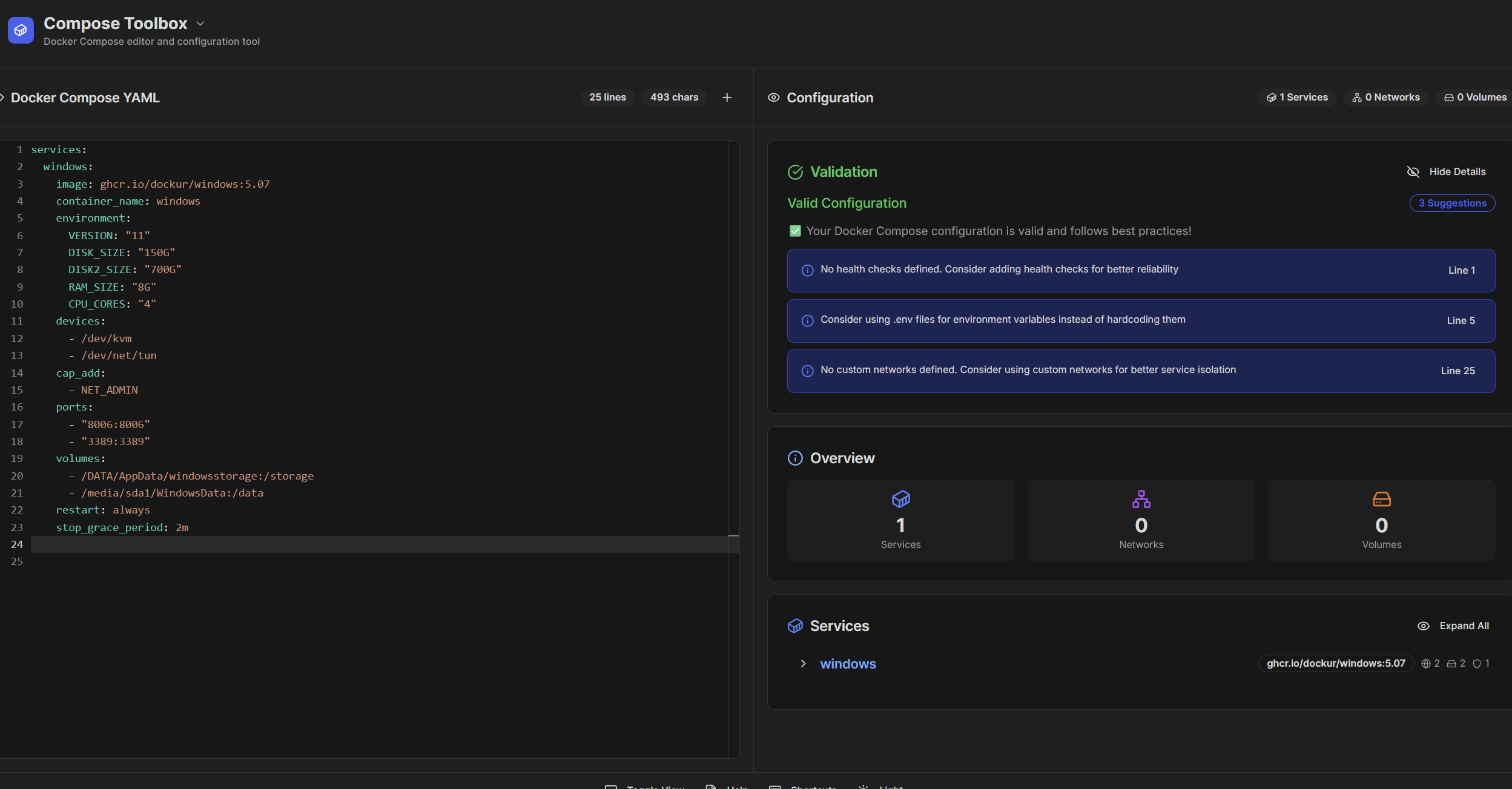The height and width of the screenshot is (789, 1512).
Task: Click the Volumes drive icon in Overview
Action: click(x=1381, y=500)
